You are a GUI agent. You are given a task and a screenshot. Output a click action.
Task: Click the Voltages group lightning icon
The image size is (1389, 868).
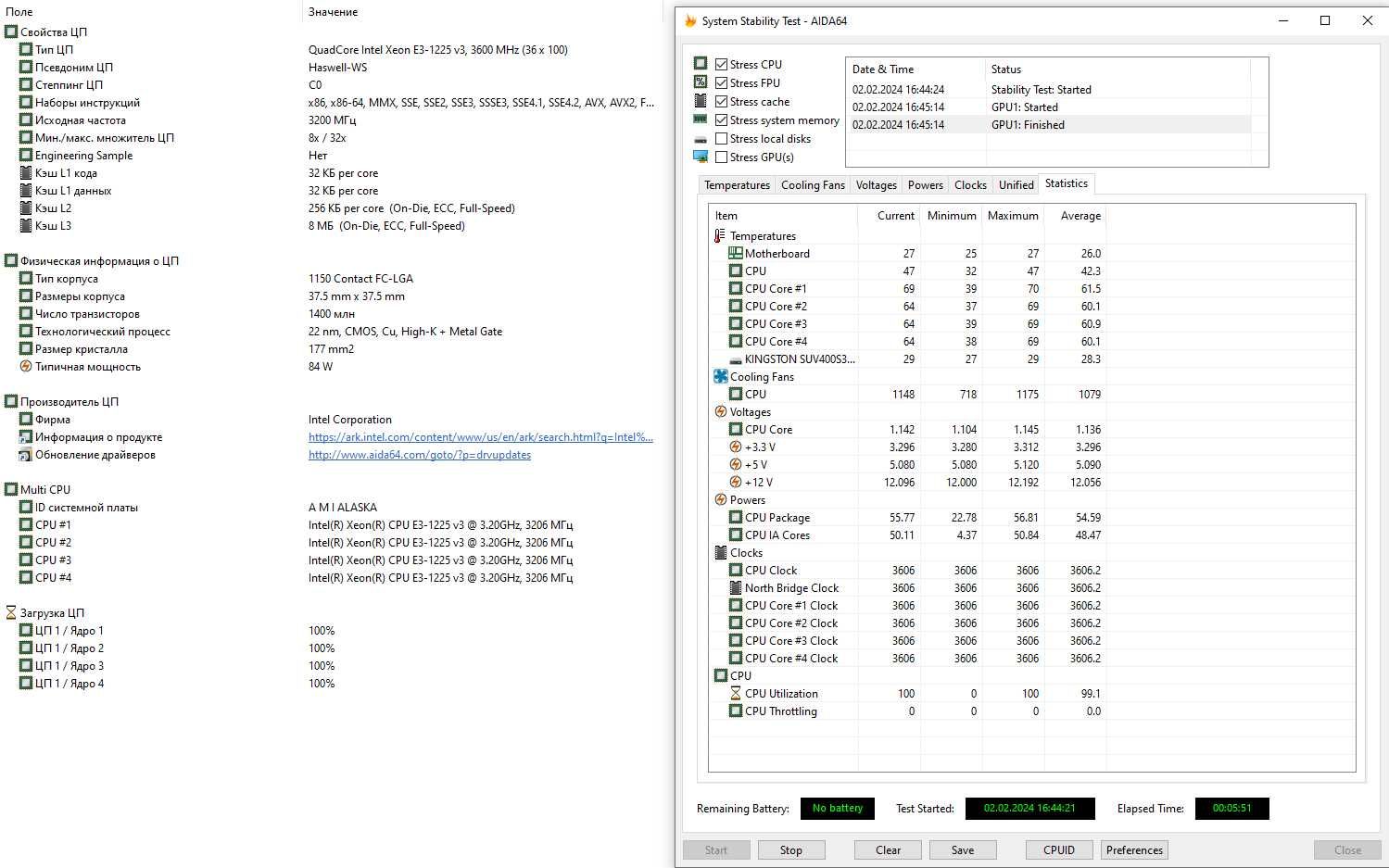720,412
